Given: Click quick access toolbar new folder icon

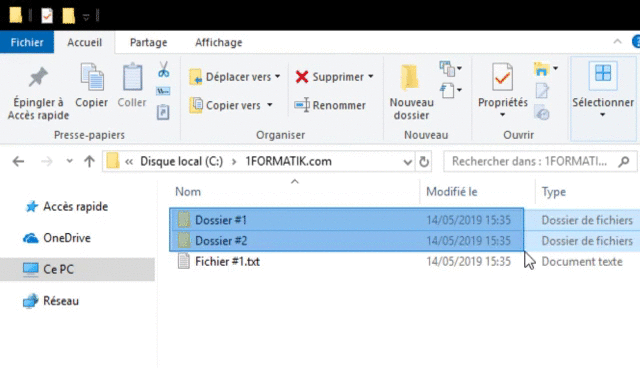Looking at the screenshot, I should [x=68, y=16].
